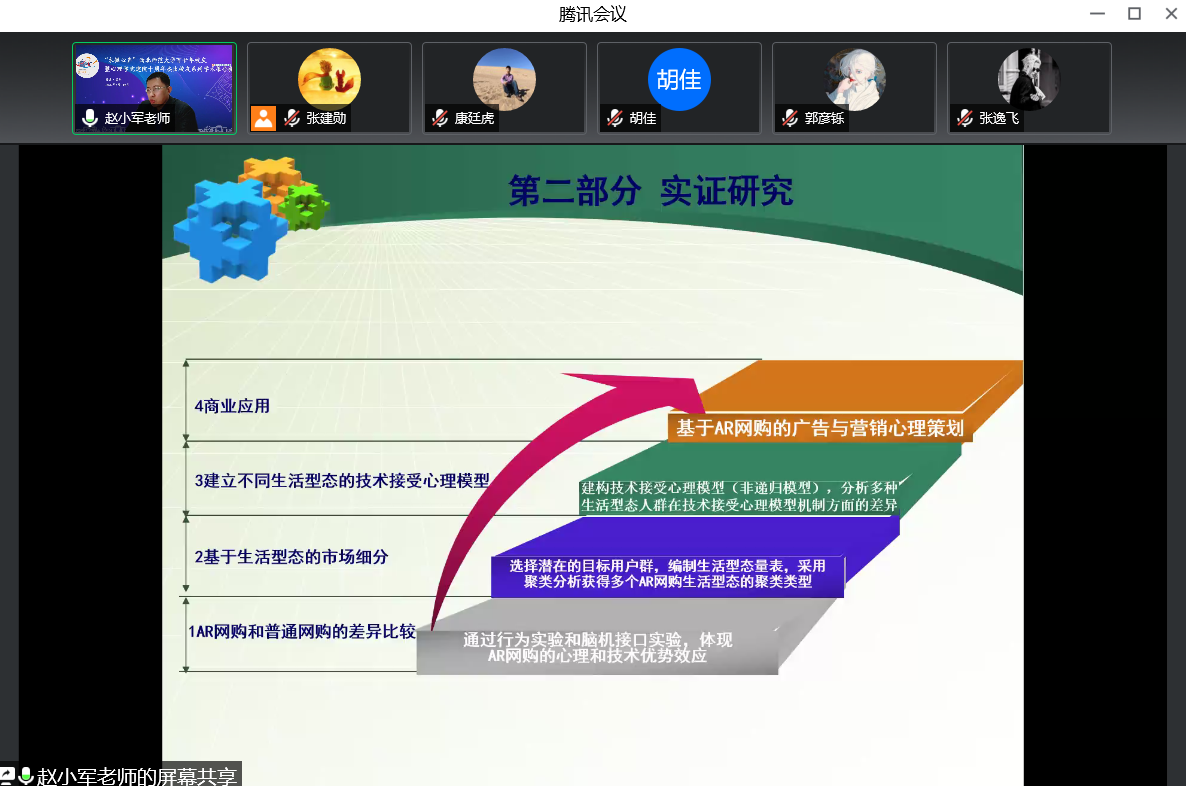The width and height of the screenshot is (1186, 786).
Task: Click muted microphone icon next to 郭彦铄
Action: point(789,118)
